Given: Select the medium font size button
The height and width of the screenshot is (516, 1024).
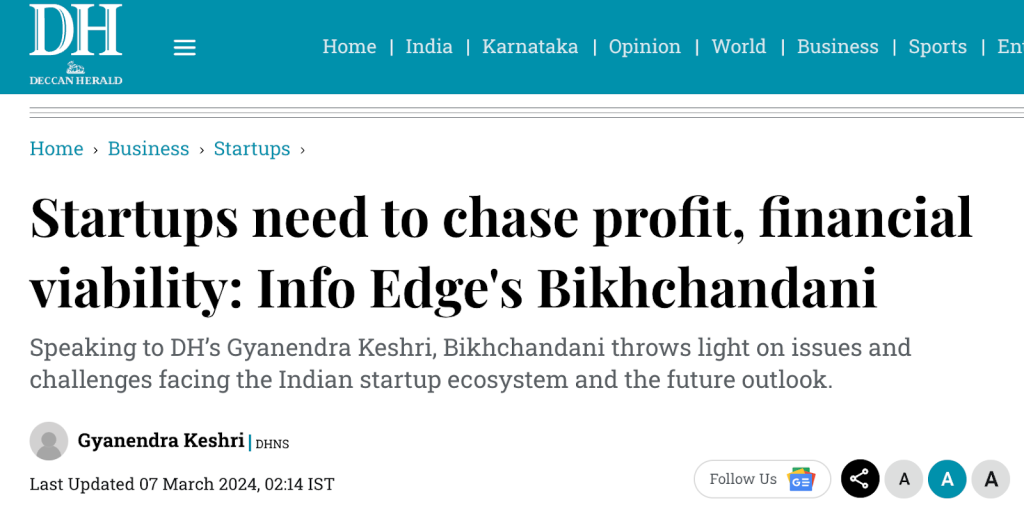Looking at the screenshot, I should coord(947,479).
